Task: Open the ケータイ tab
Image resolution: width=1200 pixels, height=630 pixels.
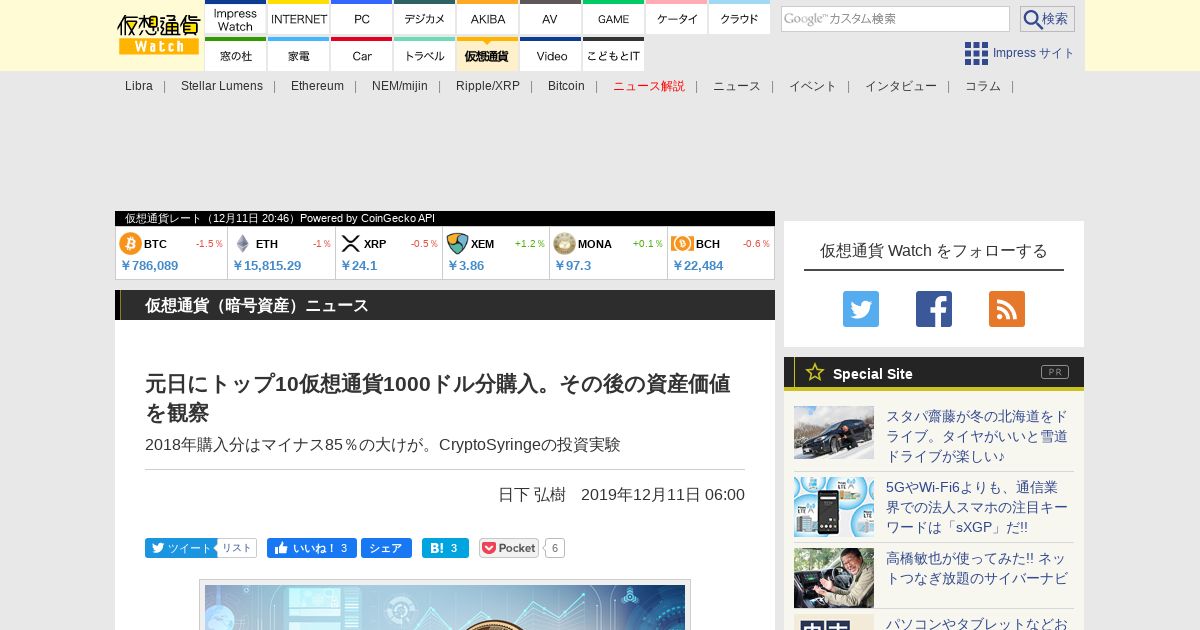Action: pos(677,19)
